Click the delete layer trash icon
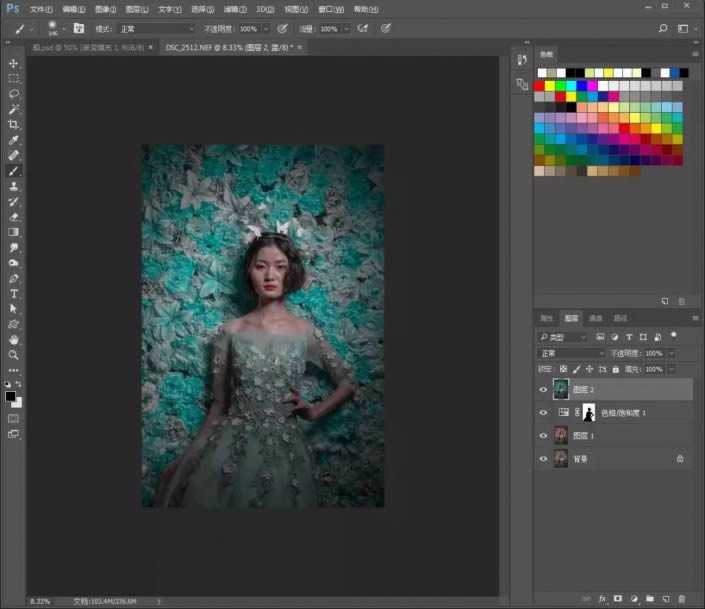The height and width of the screenshot is (609, 705). (682, 598)
